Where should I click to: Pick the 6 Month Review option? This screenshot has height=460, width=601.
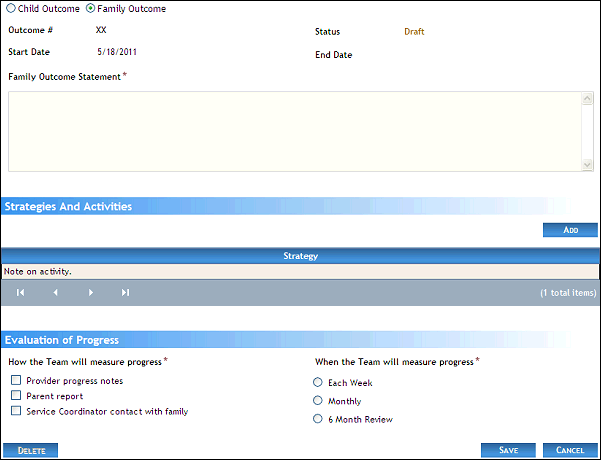click(x=318, y=419)
